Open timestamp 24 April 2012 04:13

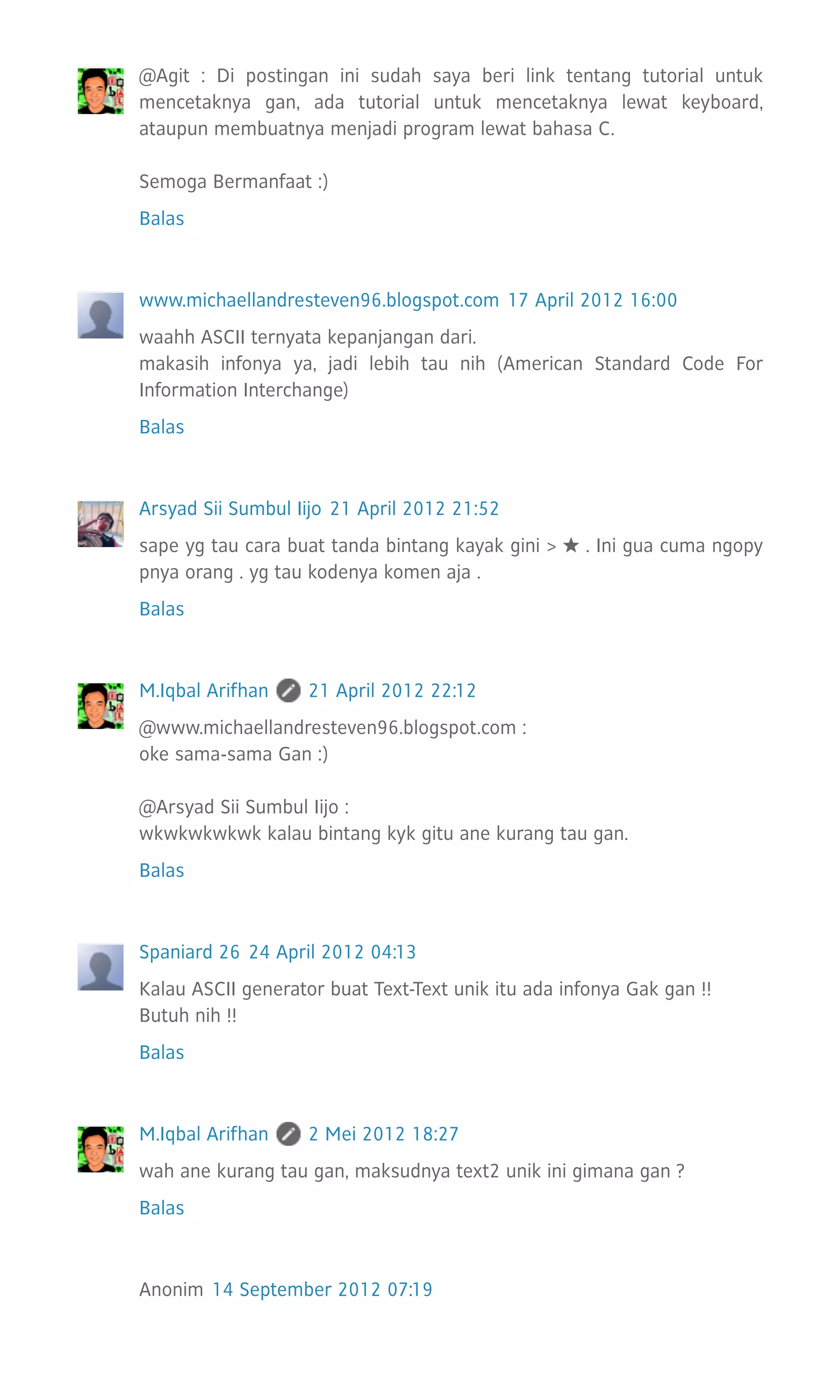[332, 952]
